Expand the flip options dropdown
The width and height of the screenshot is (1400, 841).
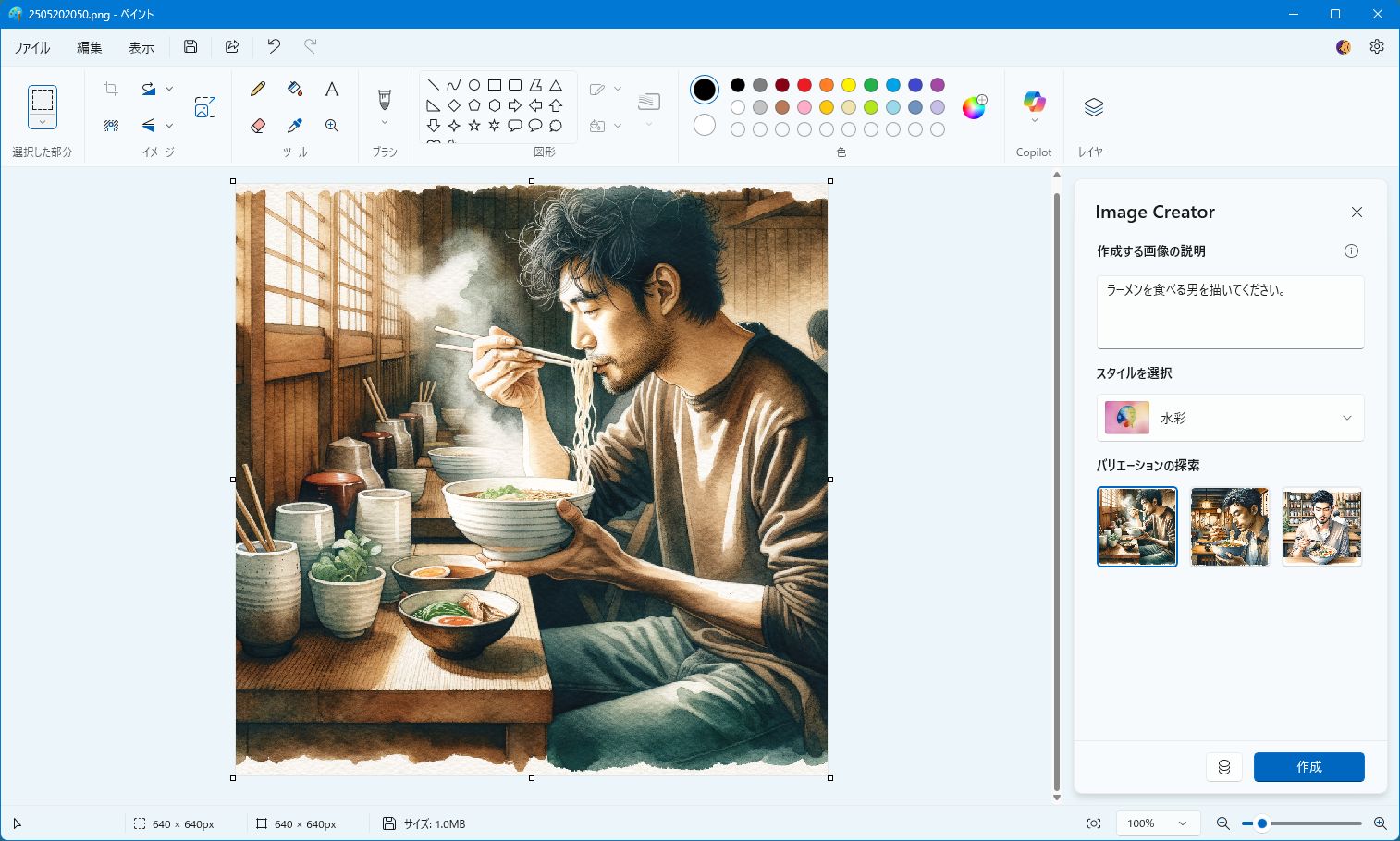click(169, 126)
